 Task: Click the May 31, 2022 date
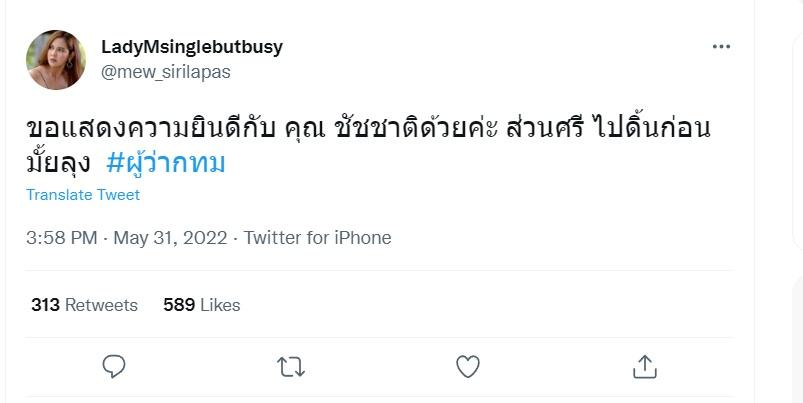point(172,238)
